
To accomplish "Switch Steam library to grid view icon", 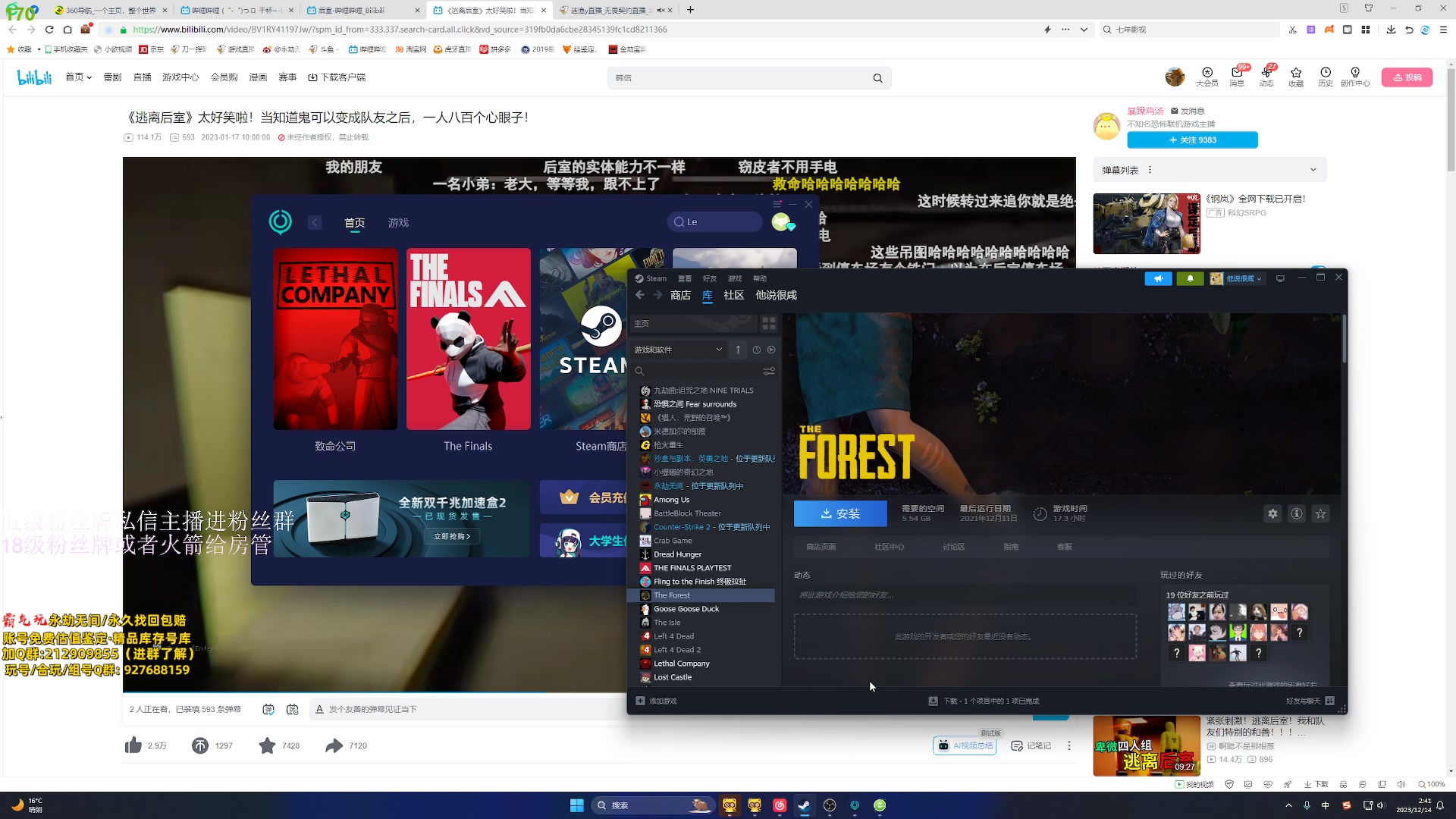I will 769,324.
